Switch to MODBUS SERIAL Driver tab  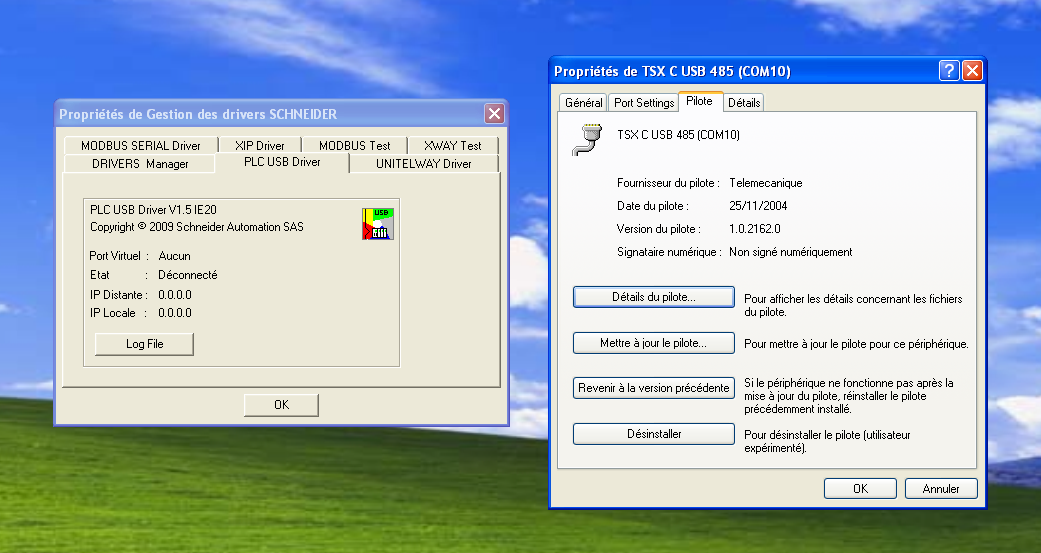click(141, 146)
